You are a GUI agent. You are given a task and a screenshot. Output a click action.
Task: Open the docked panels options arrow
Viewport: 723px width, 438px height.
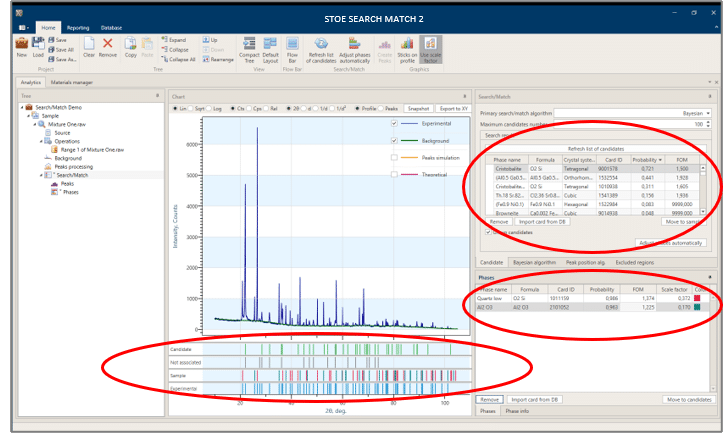tap(710, 82)
